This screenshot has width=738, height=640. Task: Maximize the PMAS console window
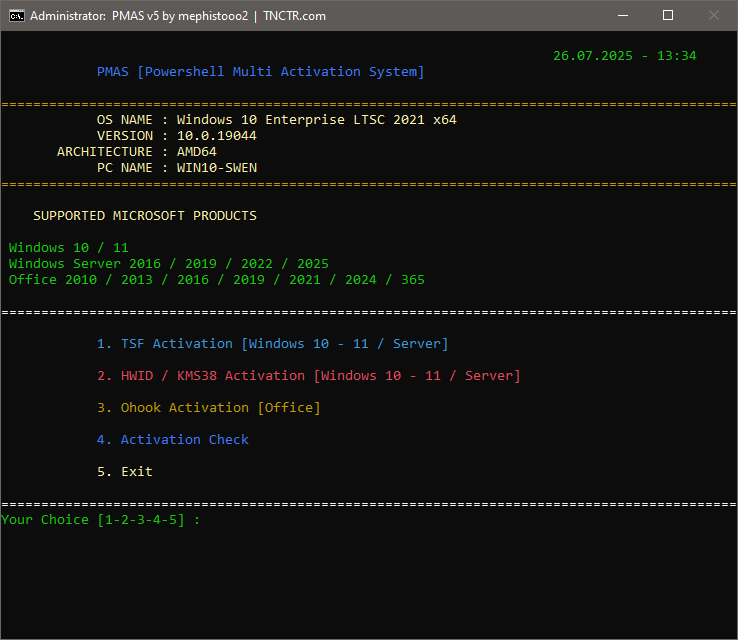(667, 16)
